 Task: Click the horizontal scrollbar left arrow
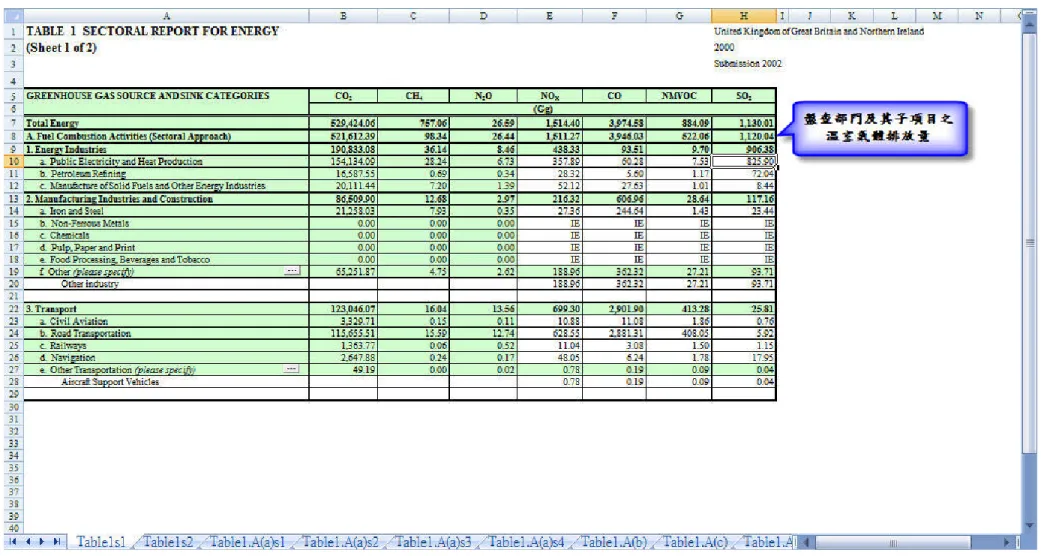coord(807,543)
